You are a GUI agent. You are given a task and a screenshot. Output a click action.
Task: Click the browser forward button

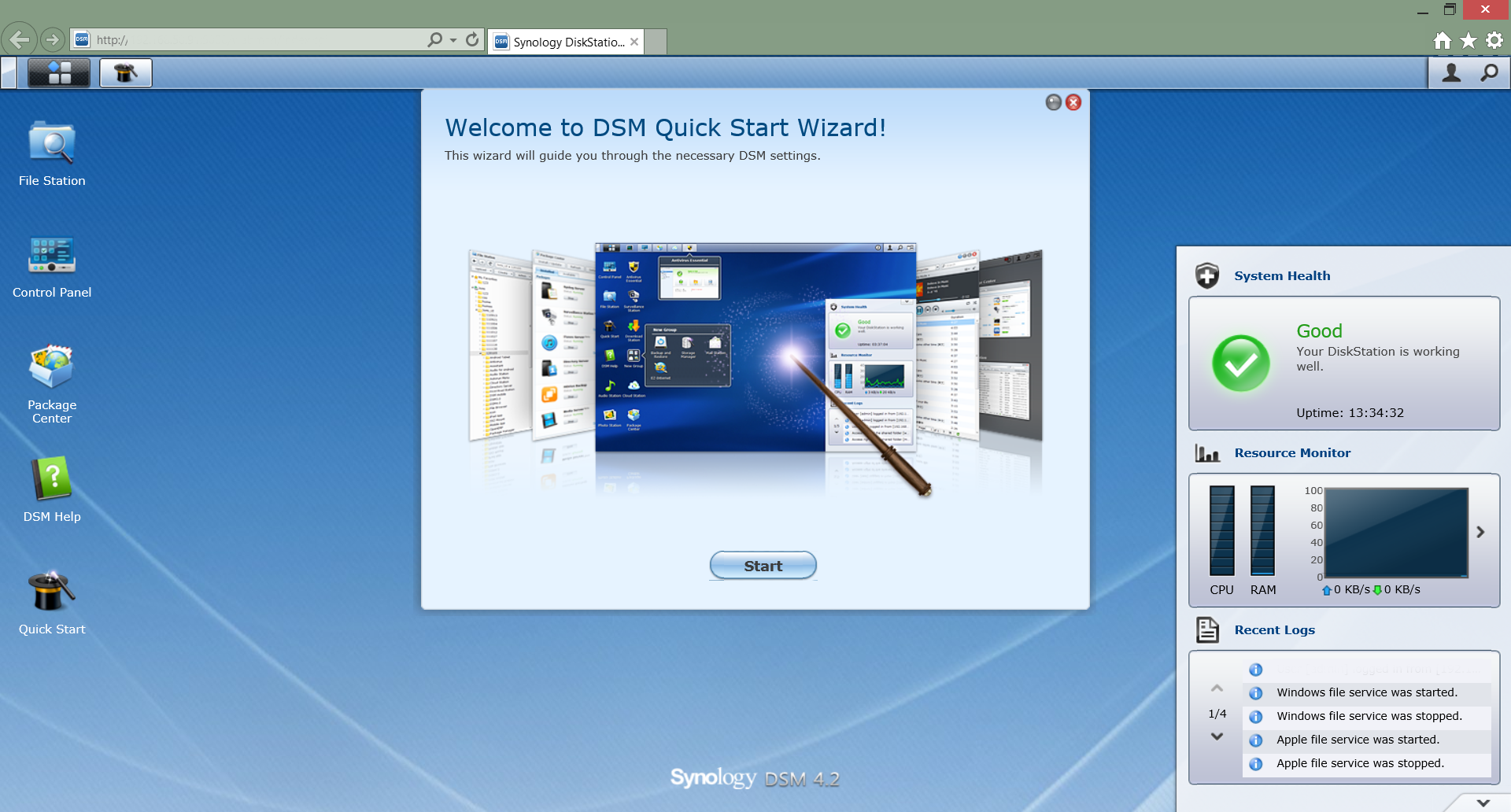pos(52,39)
